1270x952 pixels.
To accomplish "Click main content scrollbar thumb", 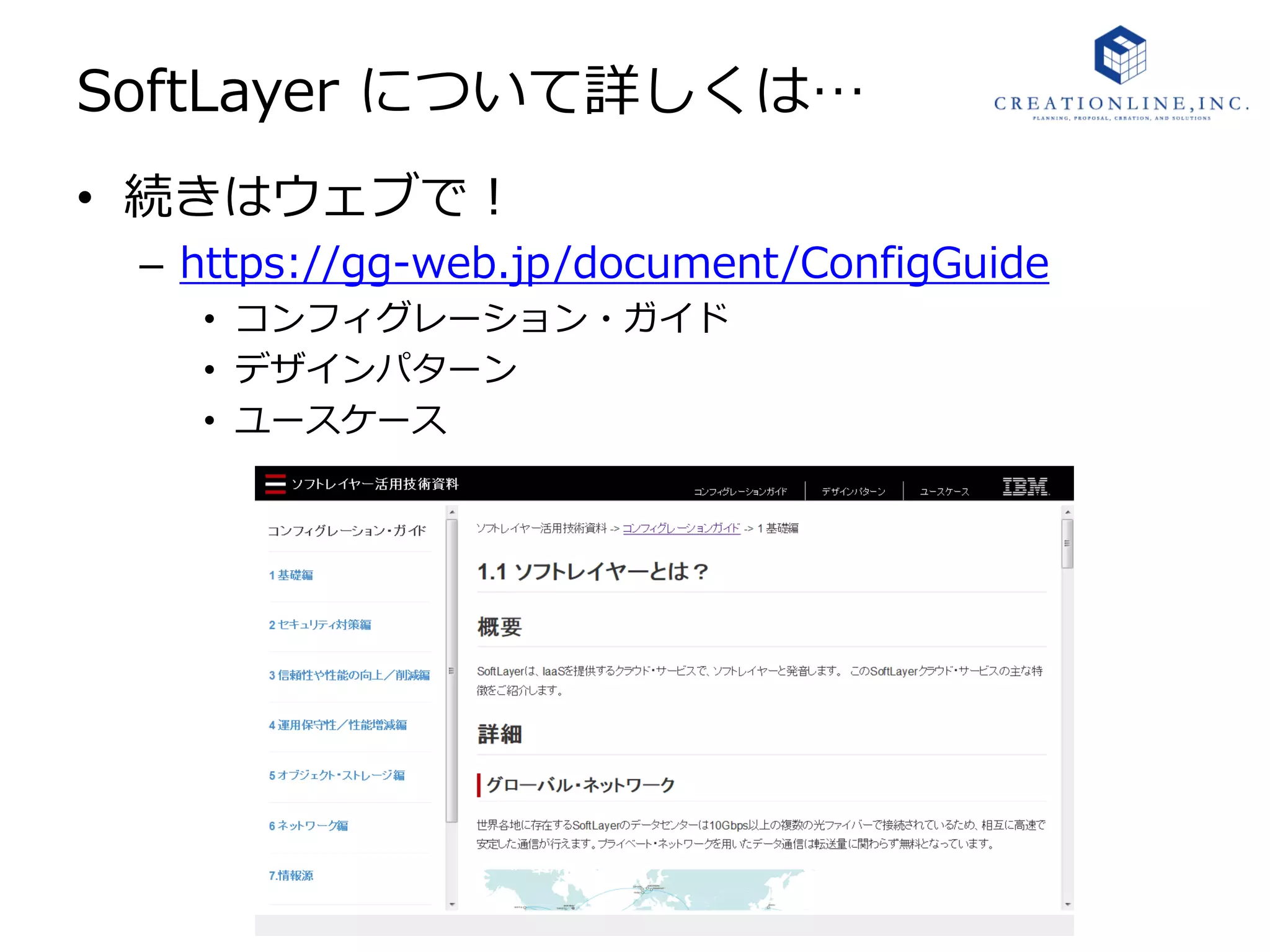I will [1067, 544].
